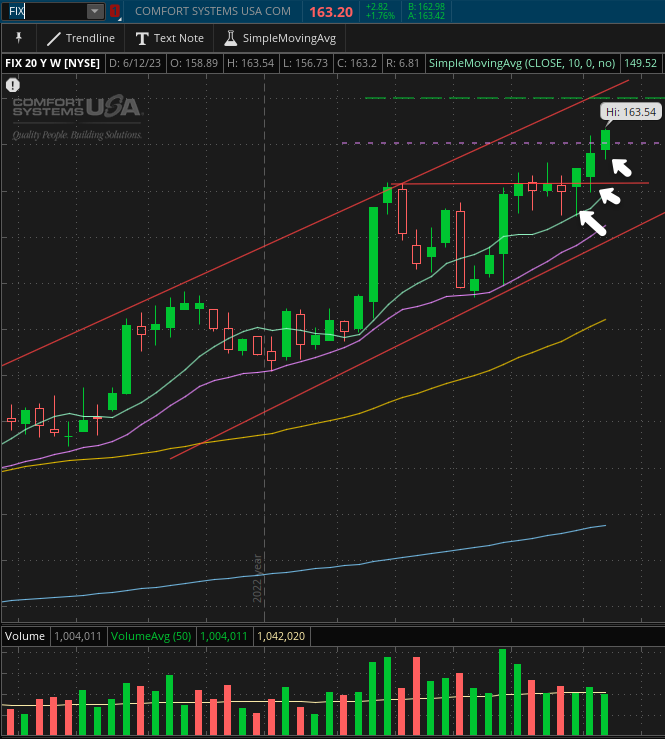Click the C: 163.2 close value
The height and width of the screenshot is (739, 665).
(x=357, y=63)
